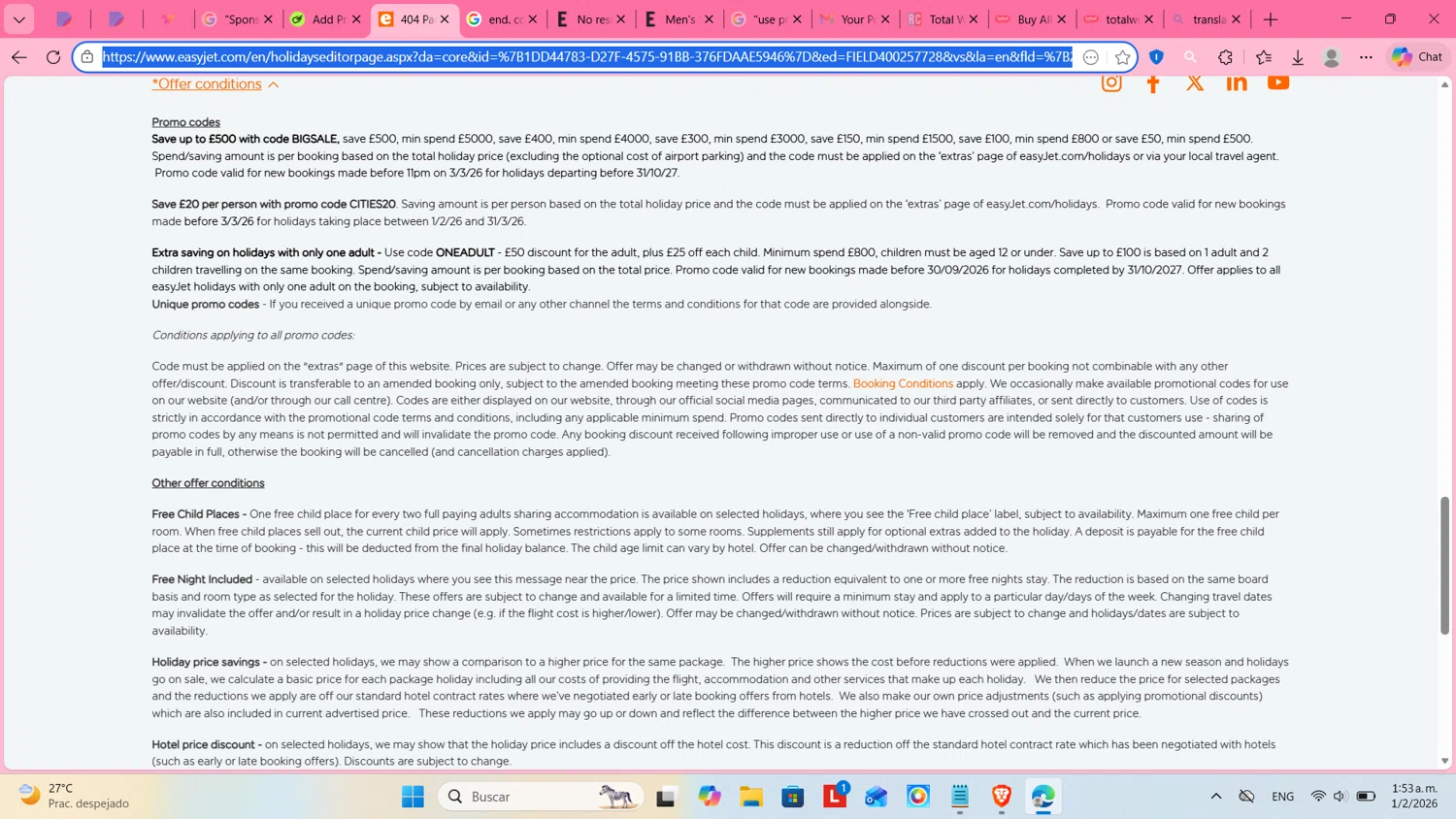
Task: Open easyJet's LinkedIn icon
Action: (1237, 83)
